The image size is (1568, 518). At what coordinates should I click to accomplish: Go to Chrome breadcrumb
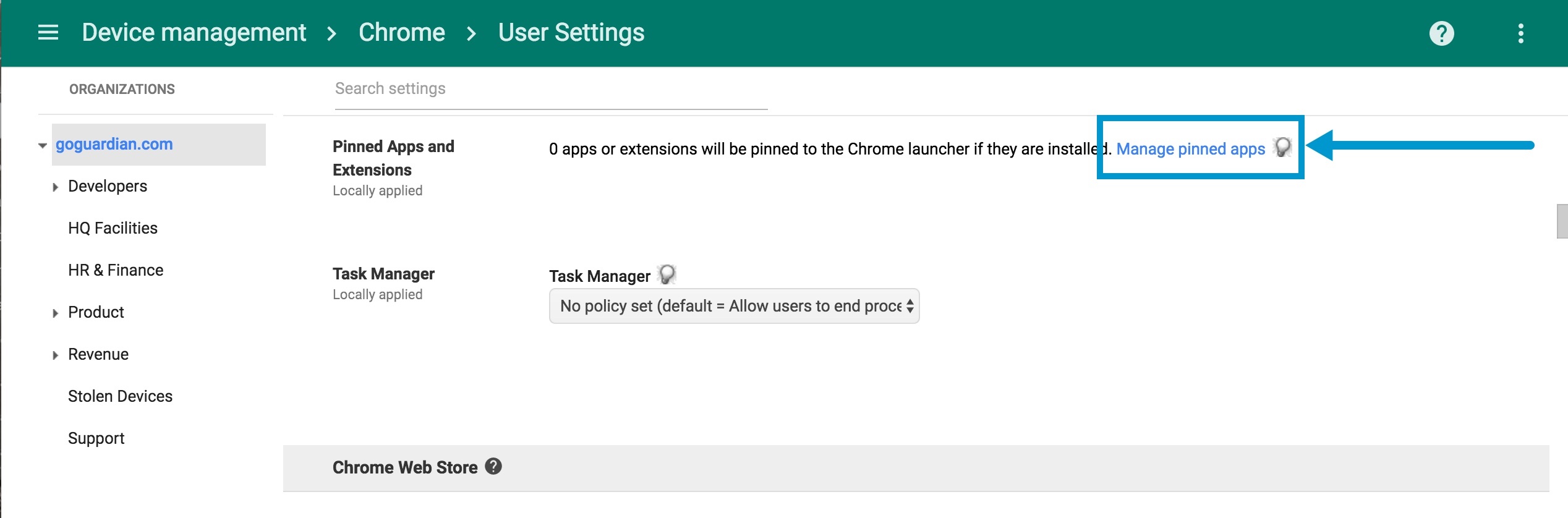point(402,32)
